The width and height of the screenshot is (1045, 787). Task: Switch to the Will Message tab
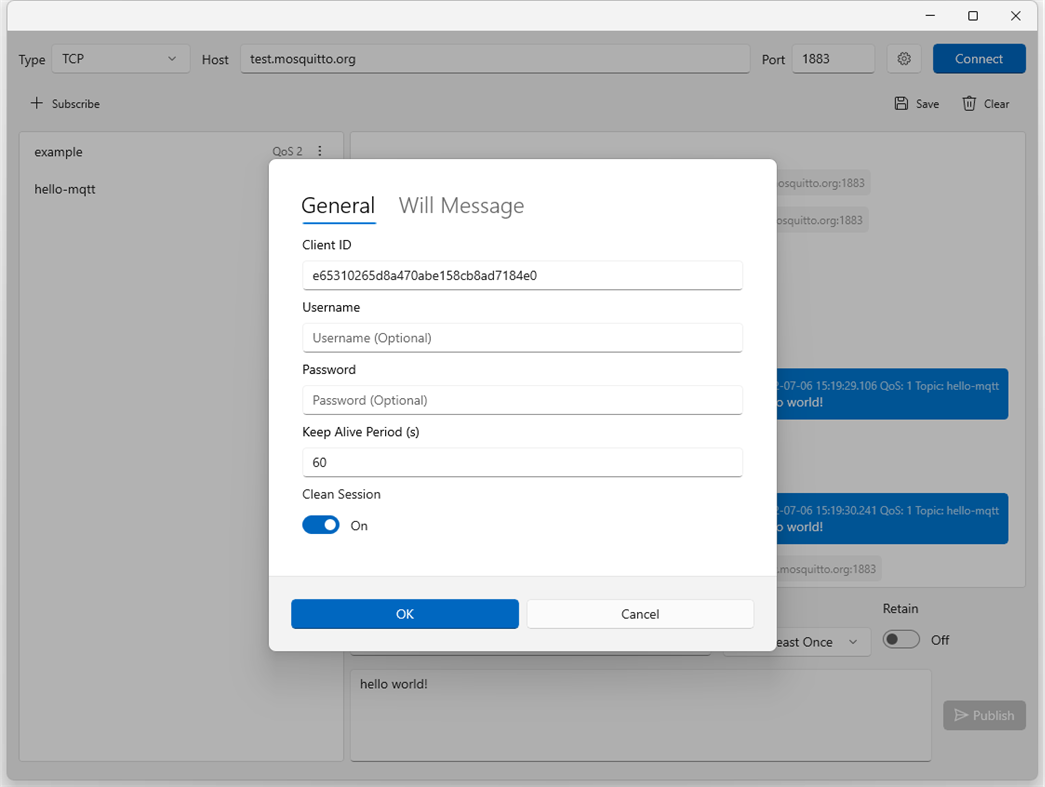(461, 206)
